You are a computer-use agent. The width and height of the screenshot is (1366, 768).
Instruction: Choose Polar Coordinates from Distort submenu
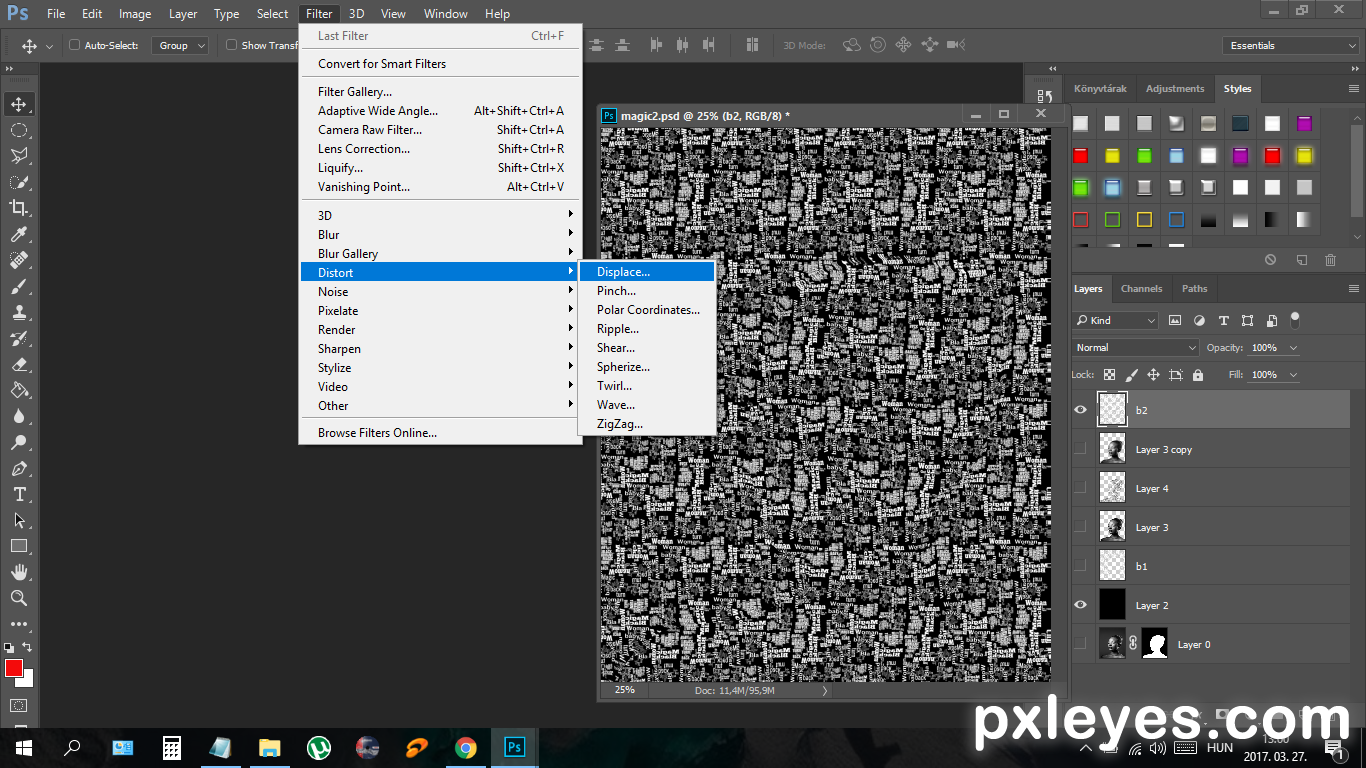coord(647,310)
